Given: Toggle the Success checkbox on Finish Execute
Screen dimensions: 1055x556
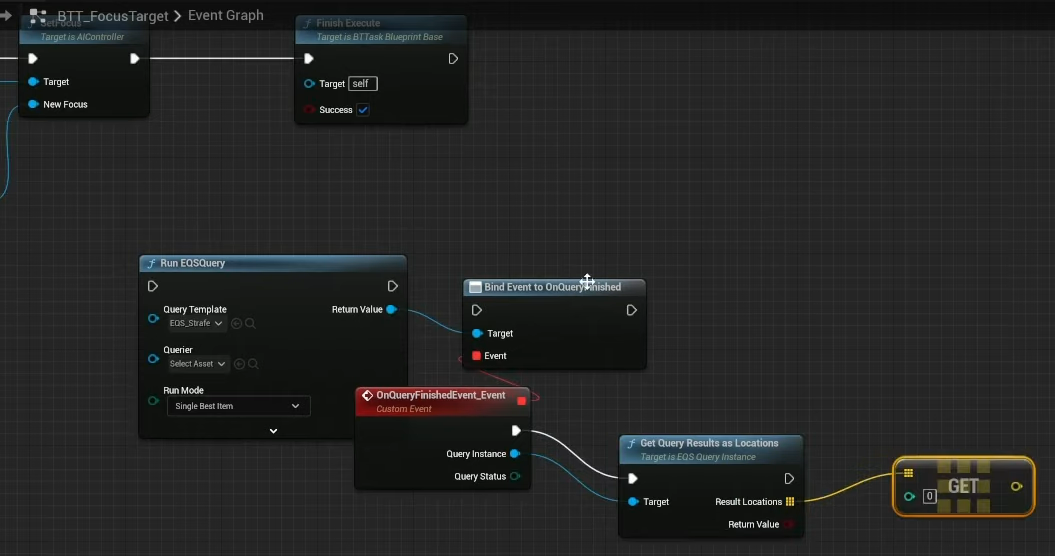Looking at the screenshot, I should click(363, 110).
